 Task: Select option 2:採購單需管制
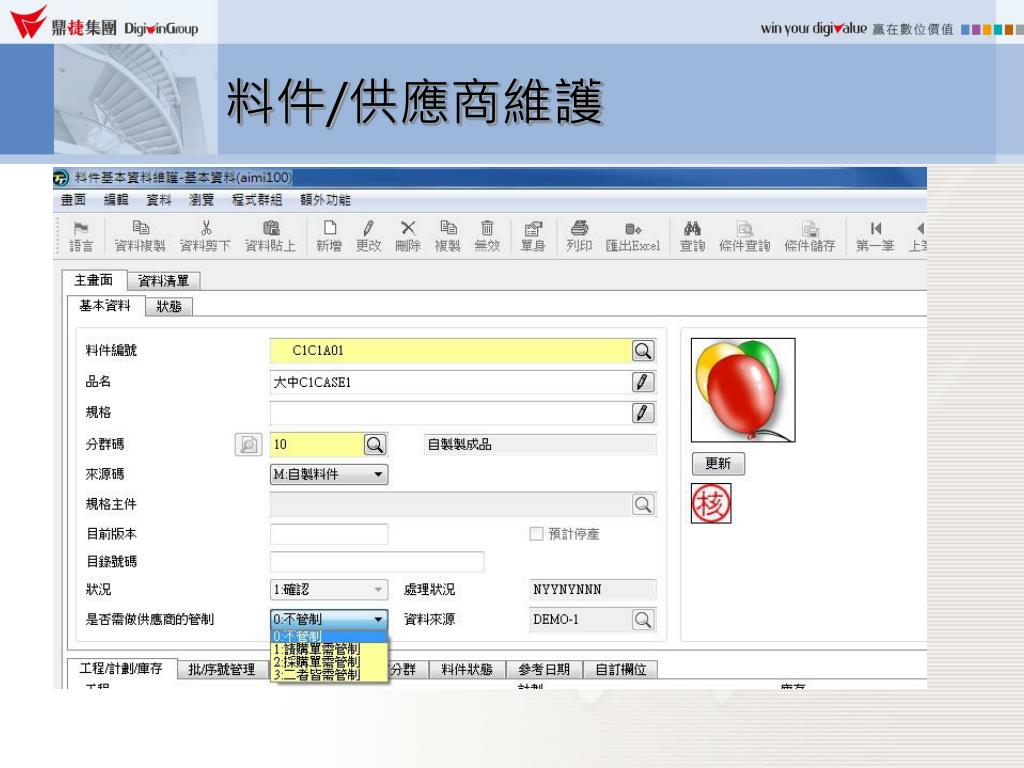coord(329,662)
